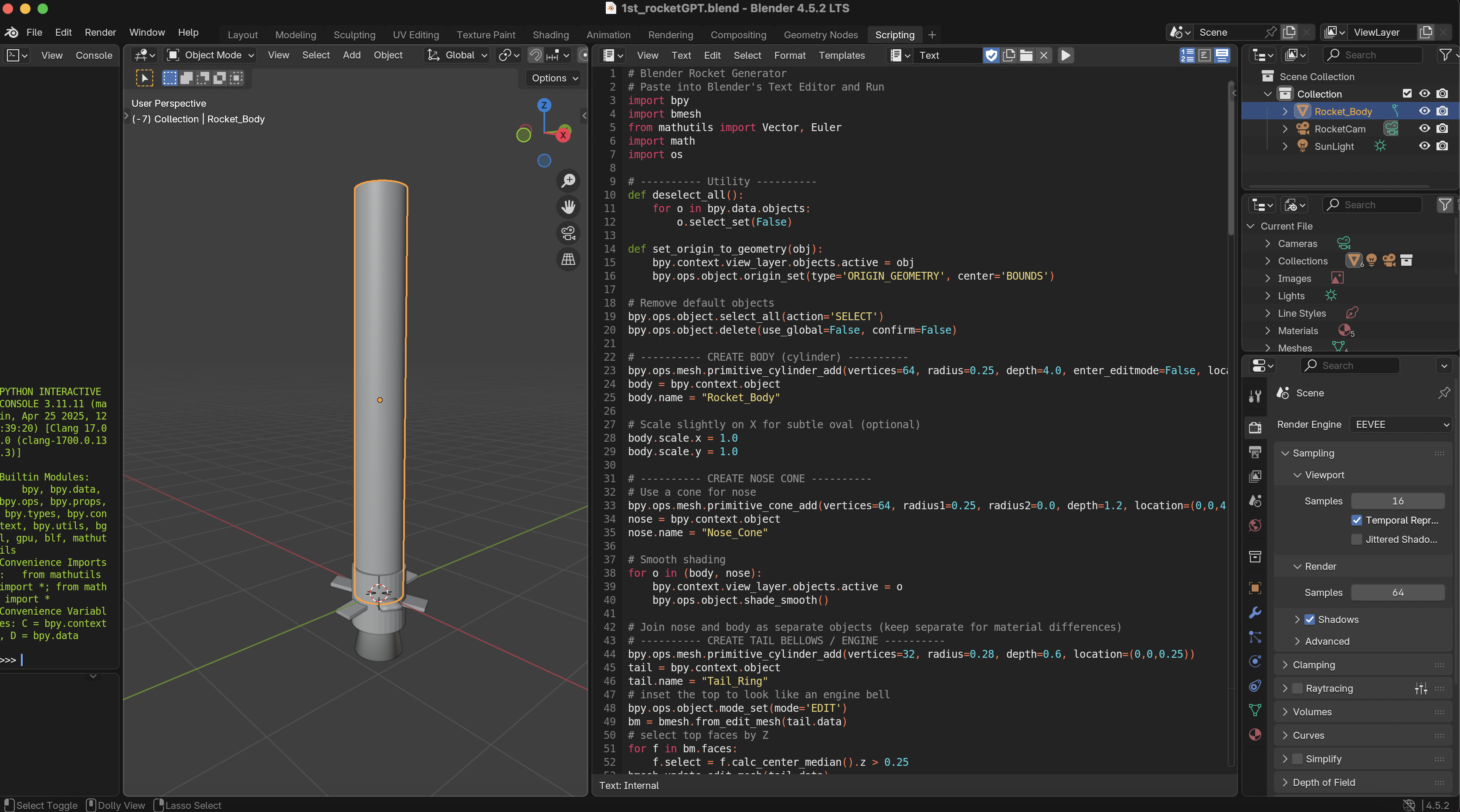Open the Modifiers wrench properties tab
Screen dimensions: 1460x812
[x=1255, y=612]
